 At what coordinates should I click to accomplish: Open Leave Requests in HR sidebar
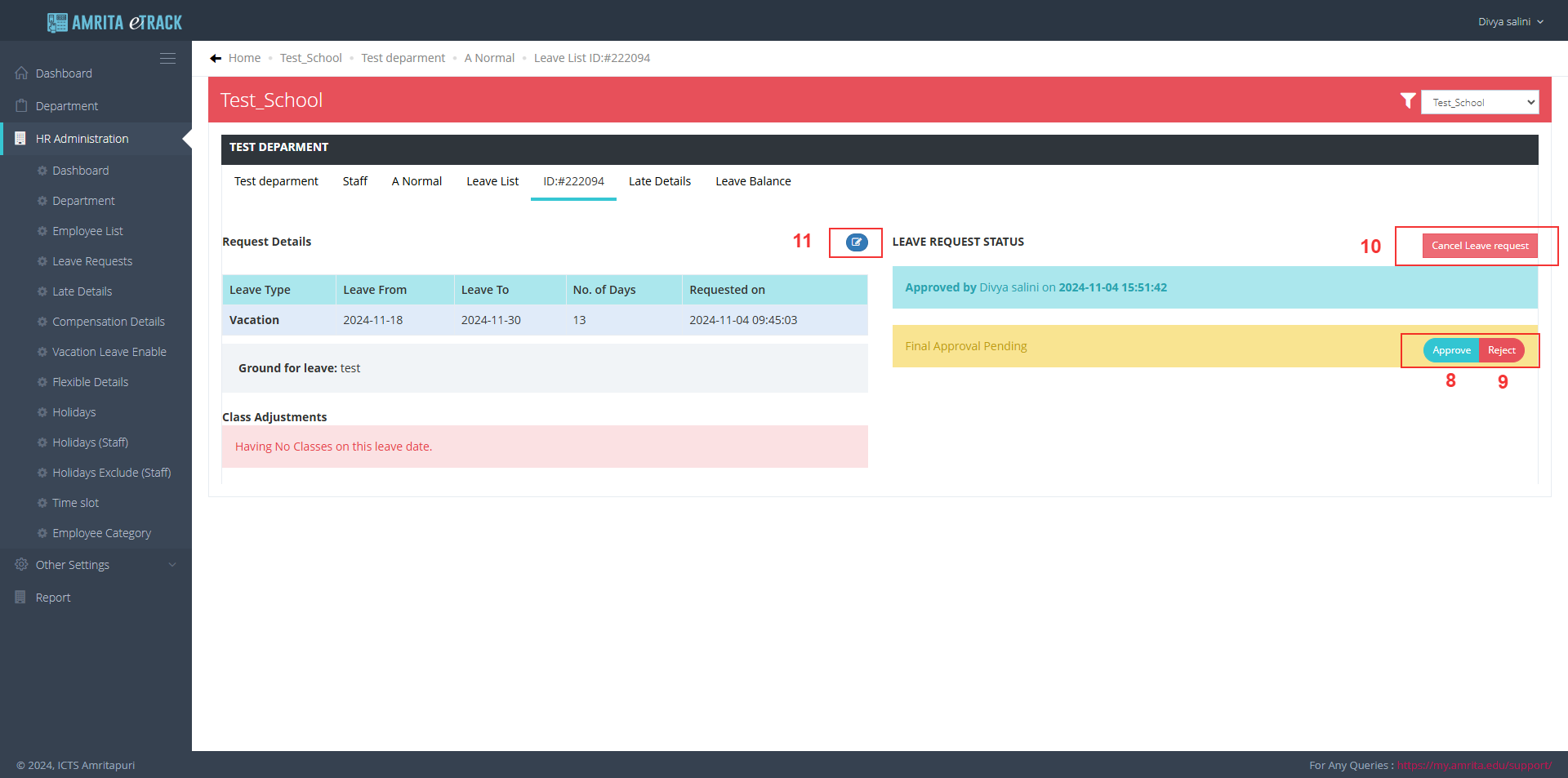(92, 261)
